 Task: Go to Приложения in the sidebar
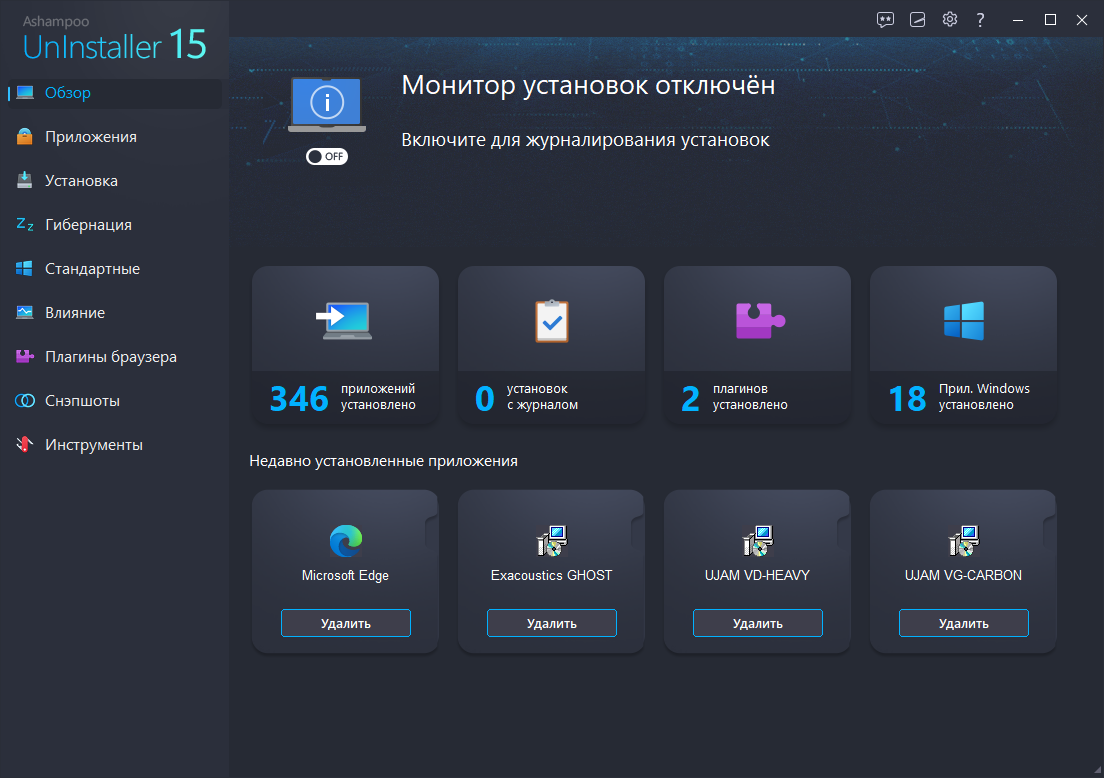[114, 137]
